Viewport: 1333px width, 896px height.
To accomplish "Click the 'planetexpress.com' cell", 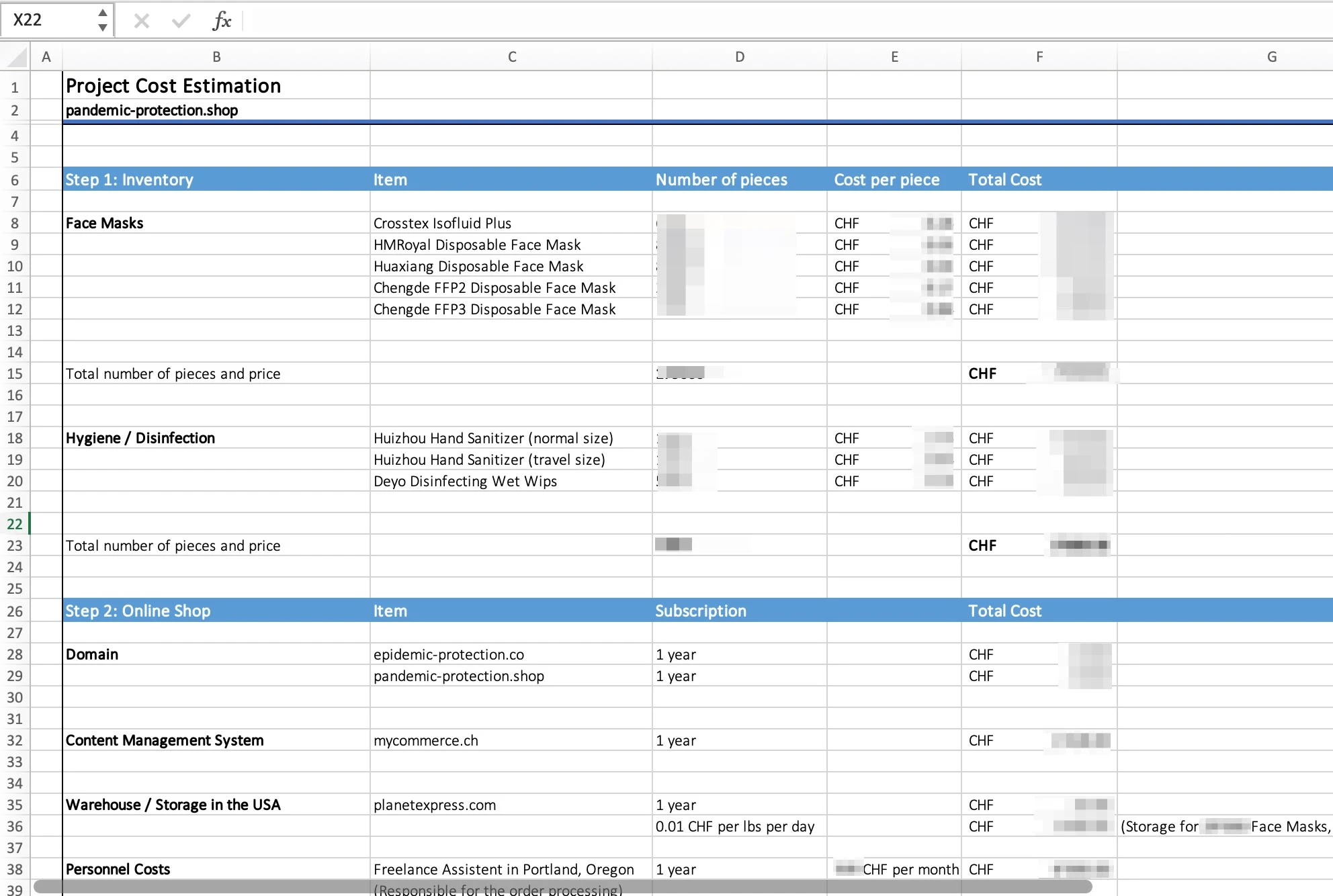I will coord(512,805).
